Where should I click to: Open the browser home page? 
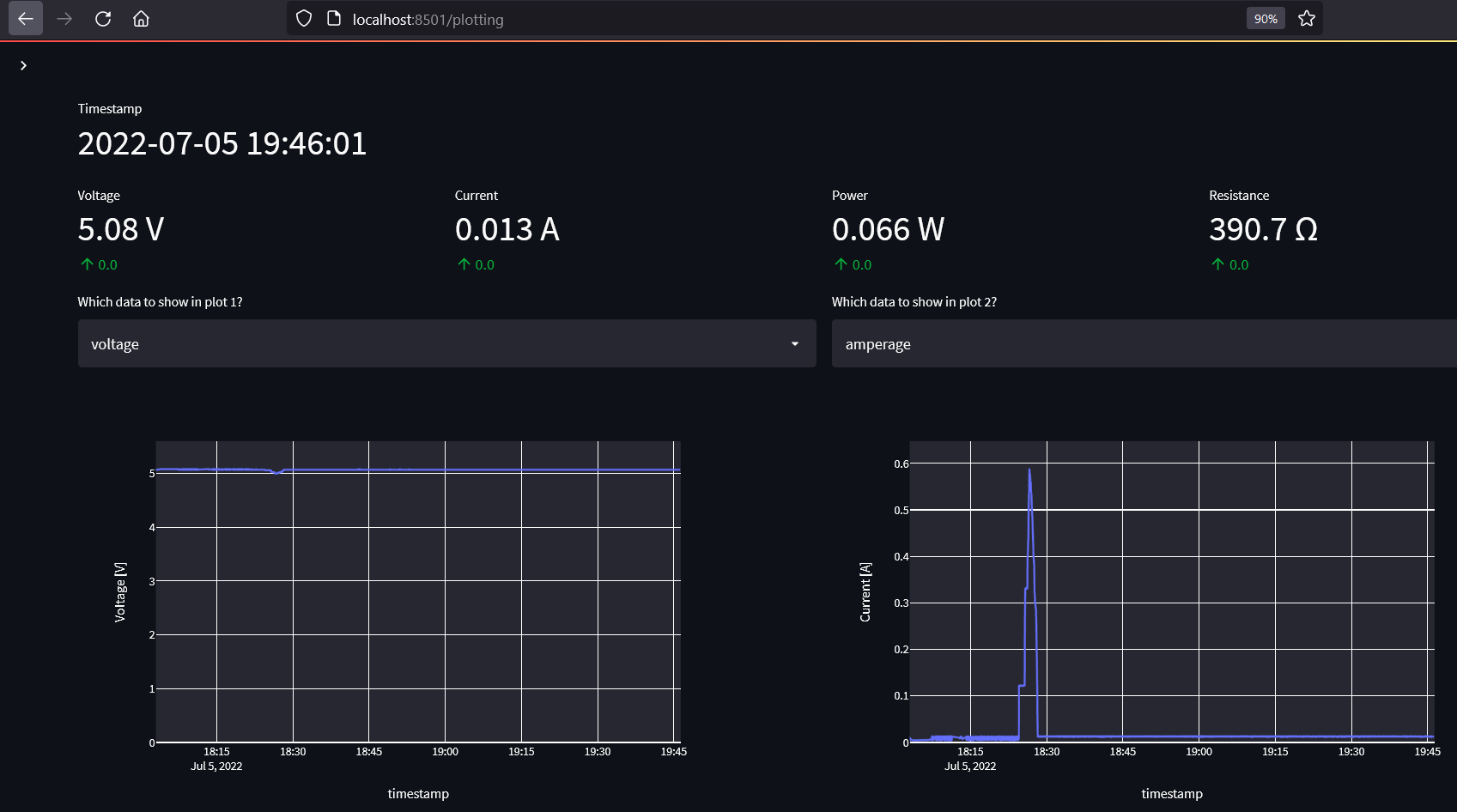coord(142,18)
